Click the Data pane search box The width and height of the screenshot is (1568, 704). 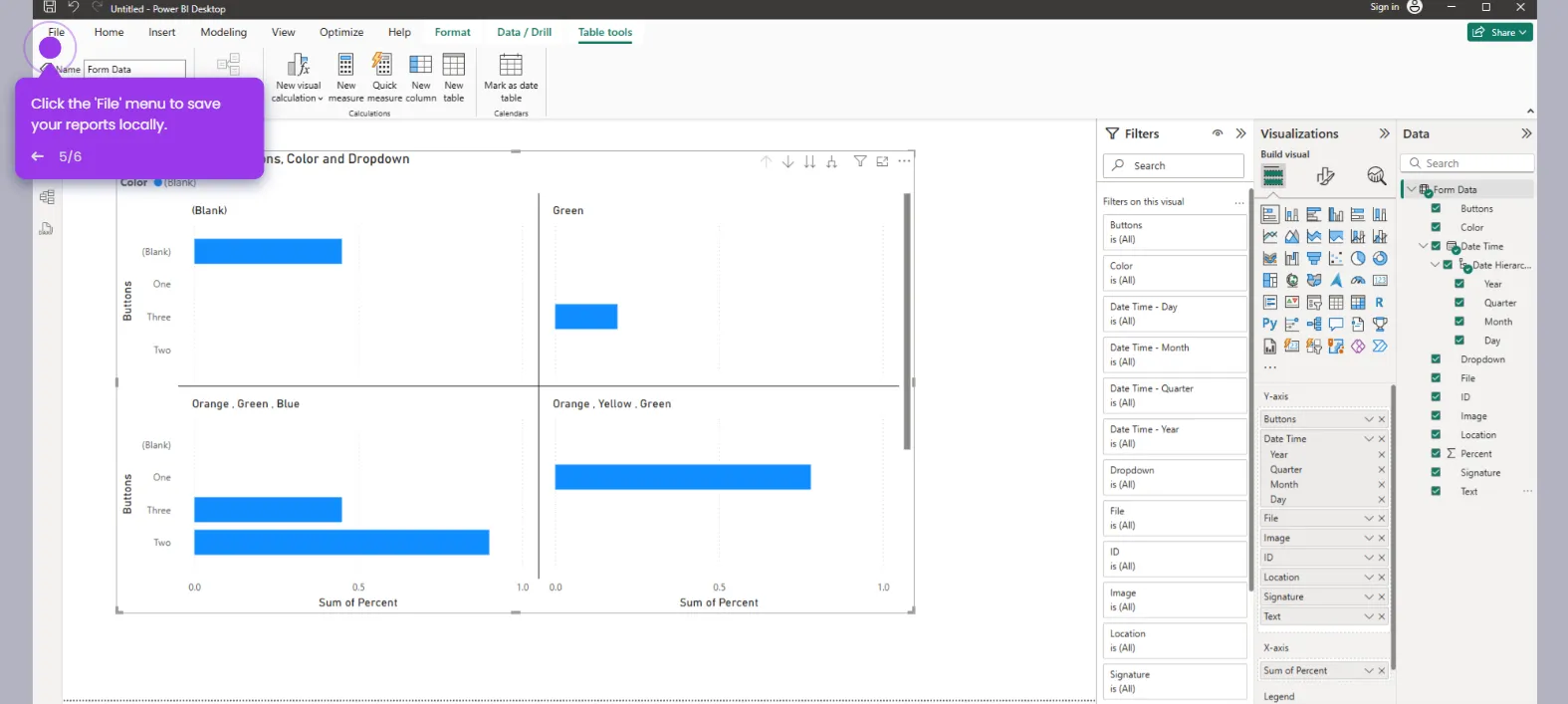click(1467, 163)
